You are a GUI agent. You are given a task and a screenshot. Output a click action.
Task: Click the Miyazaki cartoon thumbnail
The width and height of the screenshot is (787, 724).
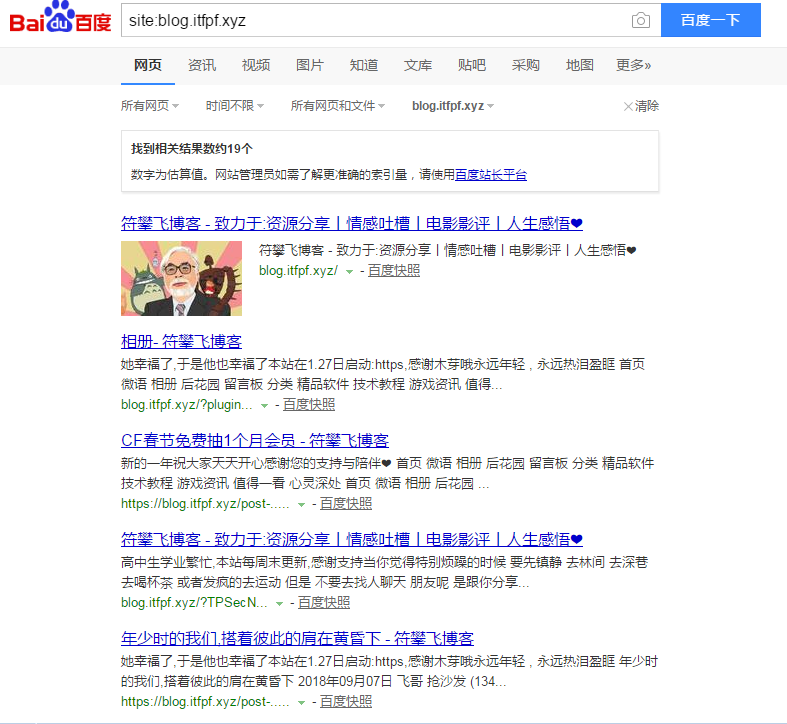tap(181, 278)
